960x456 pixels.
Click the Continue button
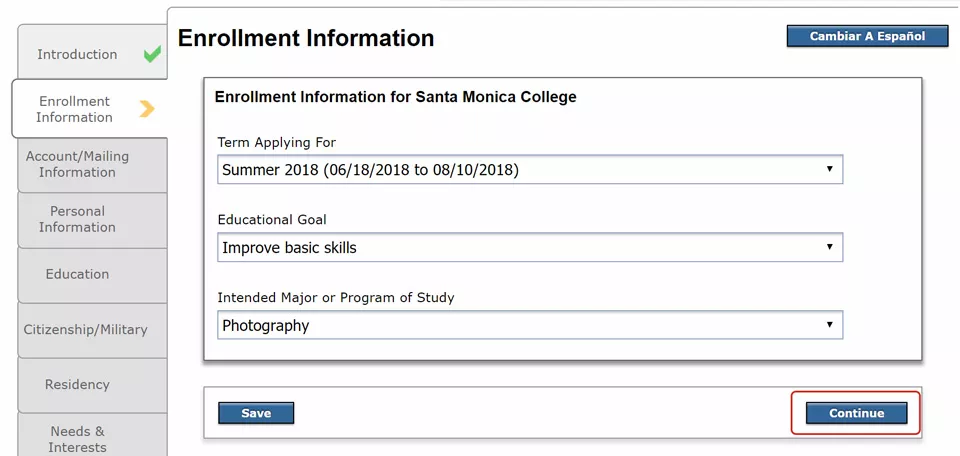tap(856, 413)
